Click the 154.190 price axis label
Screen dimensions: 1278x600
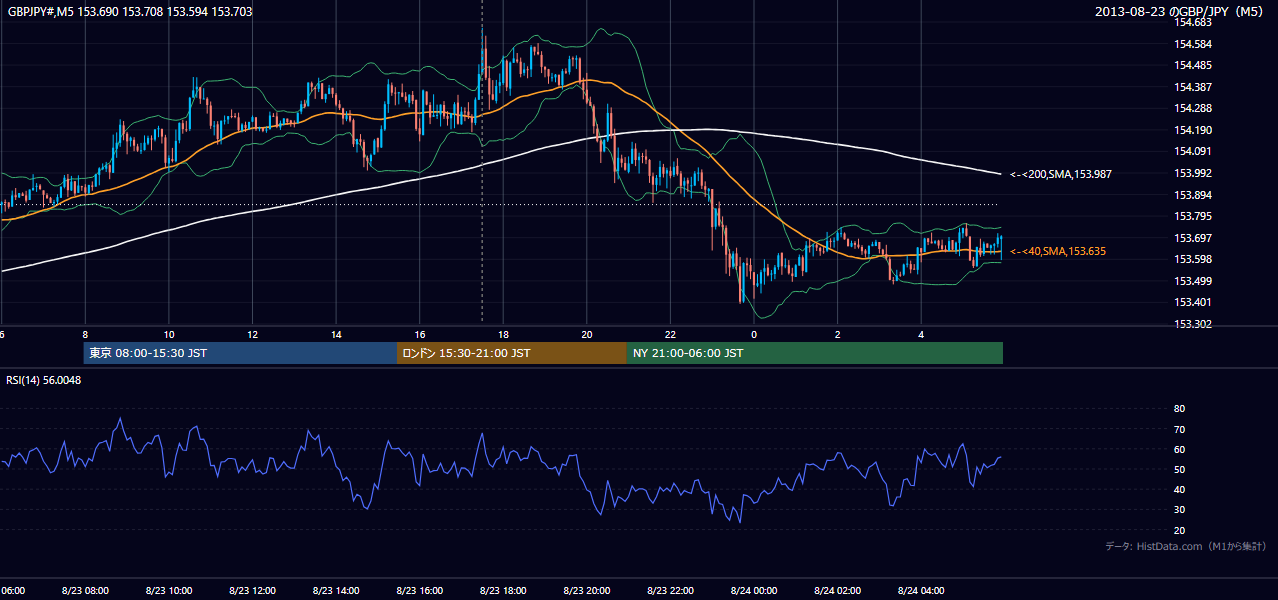1193,130
